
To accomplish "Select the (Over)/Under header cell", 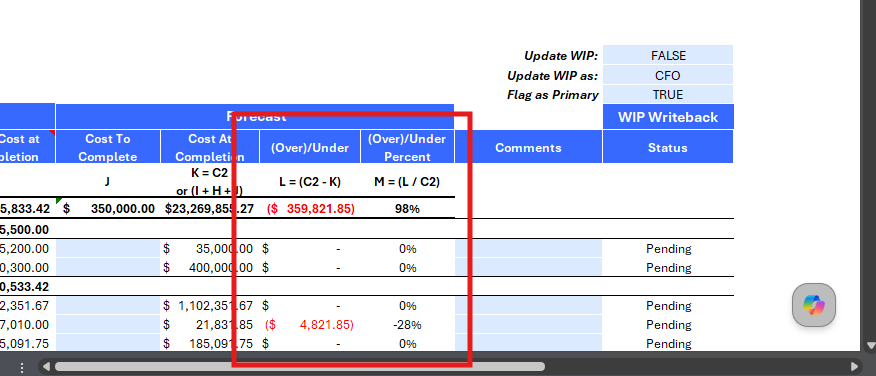I will 310,147.
